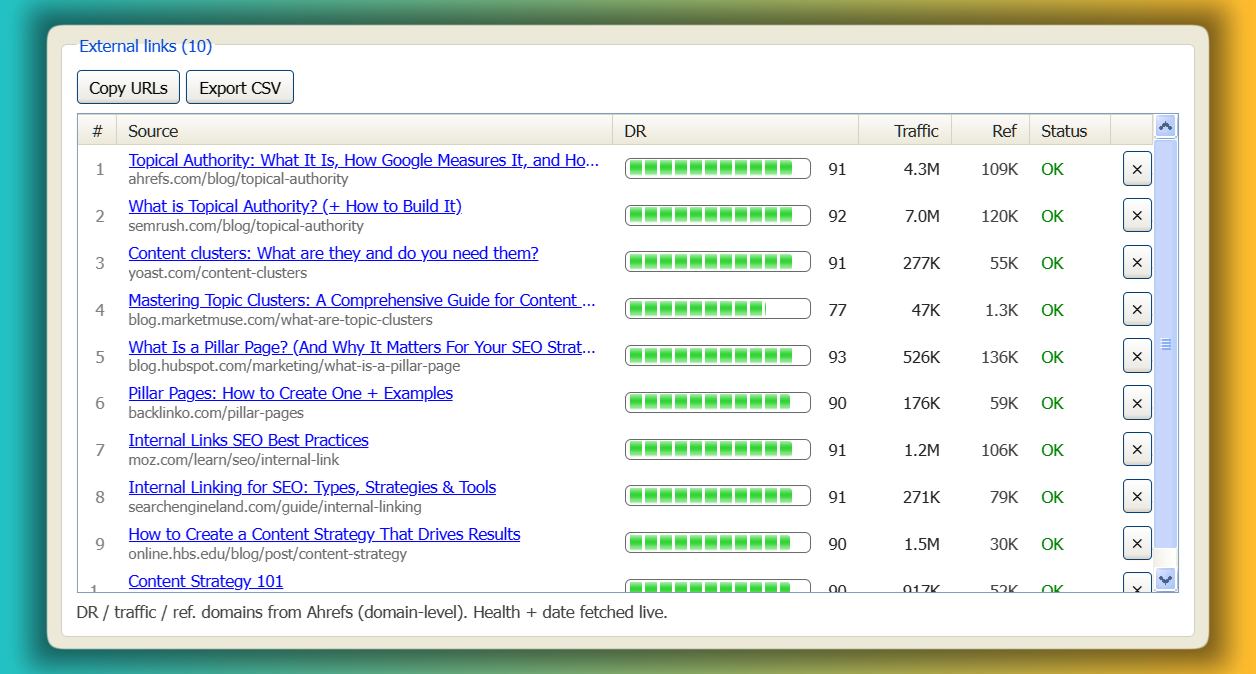Open 'Internal Links SEO Best Practices' link
Image resolution: width=1256 pixels, height=674 pixels.
[248, 440]
